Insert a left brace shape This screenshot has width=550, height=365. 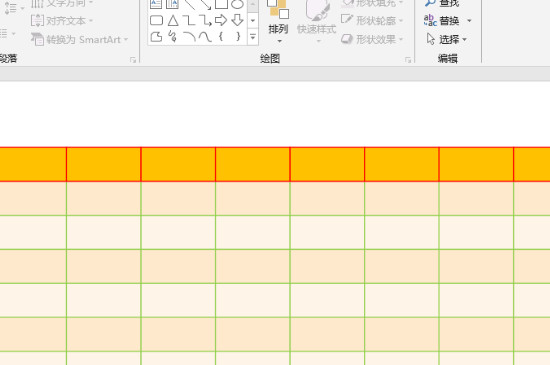221,36
